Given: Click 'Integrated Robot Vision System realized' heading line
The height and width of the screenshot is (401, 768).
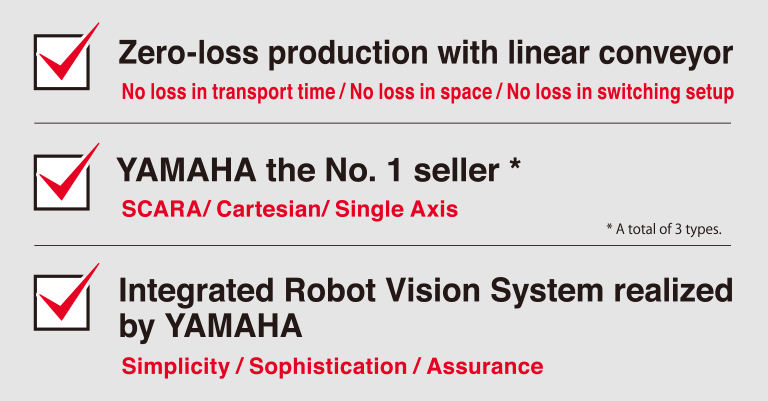Looking at the screenshot, I should pyautogui.click(x=426, y=290).
